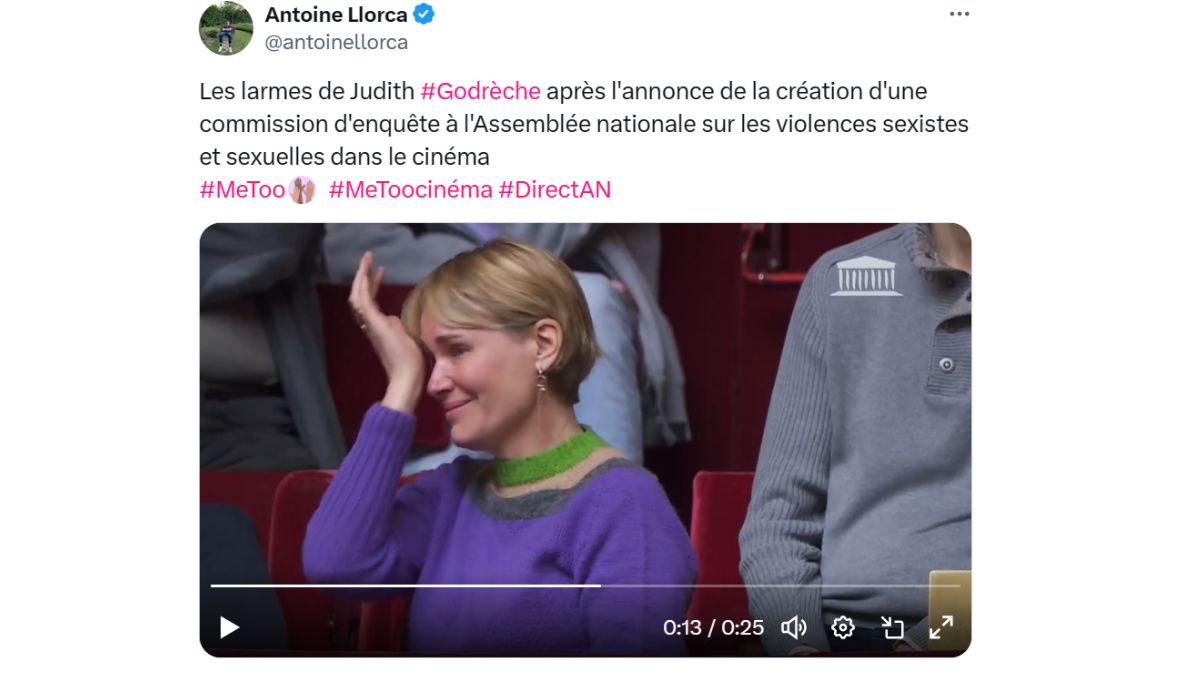Seek using the video progress bar

(x=585, y=585)
